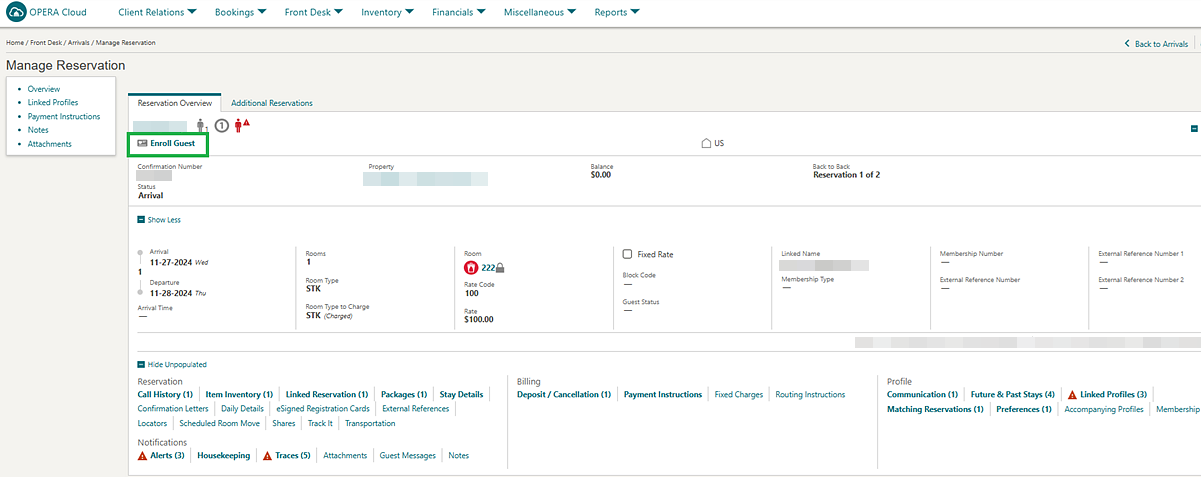Screen dimensions: 1201x477
Task: Open eSigned Registration Cards
Action: (x=323, y=409)
